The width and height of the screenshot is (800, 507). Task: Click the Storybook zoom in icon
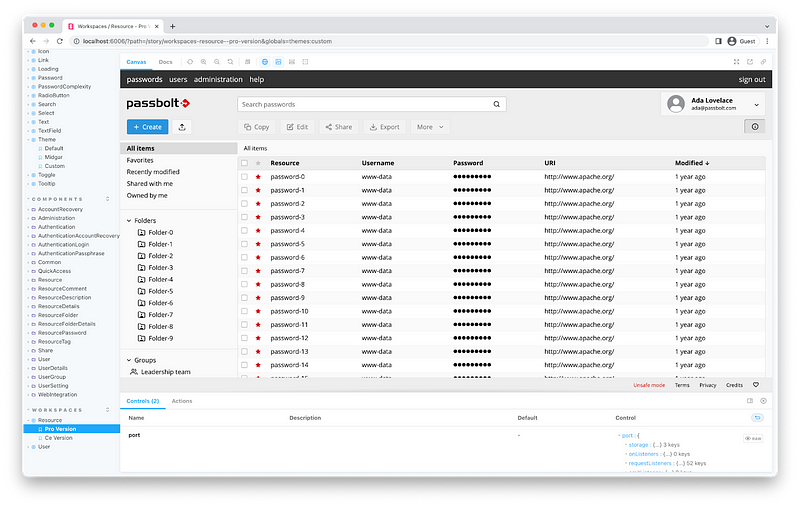(204, 62)
